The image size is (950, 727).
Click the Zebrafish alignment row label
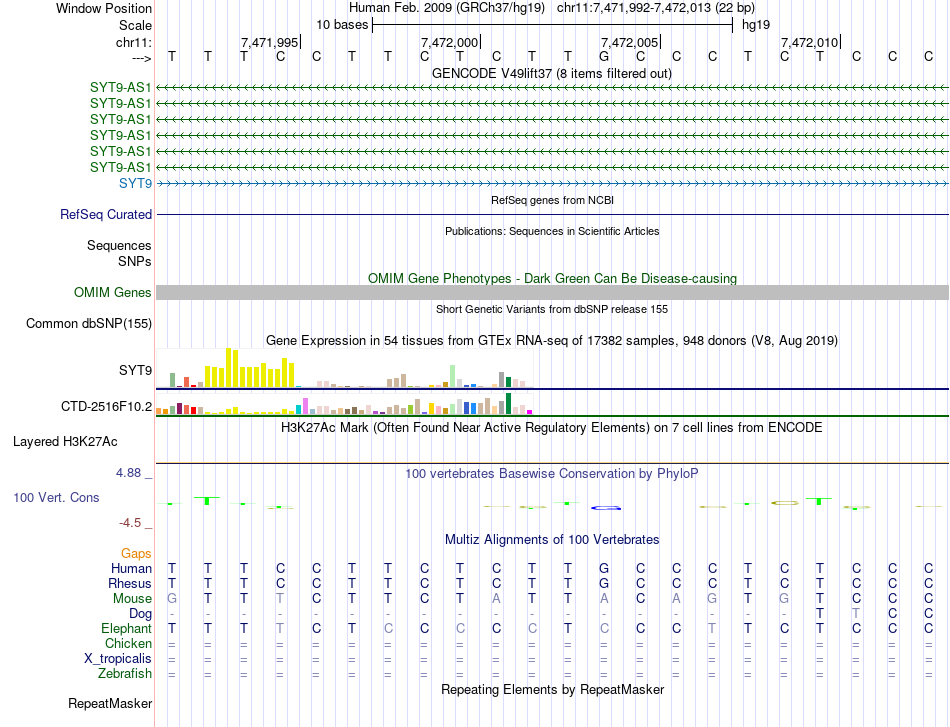click(125, 674)
